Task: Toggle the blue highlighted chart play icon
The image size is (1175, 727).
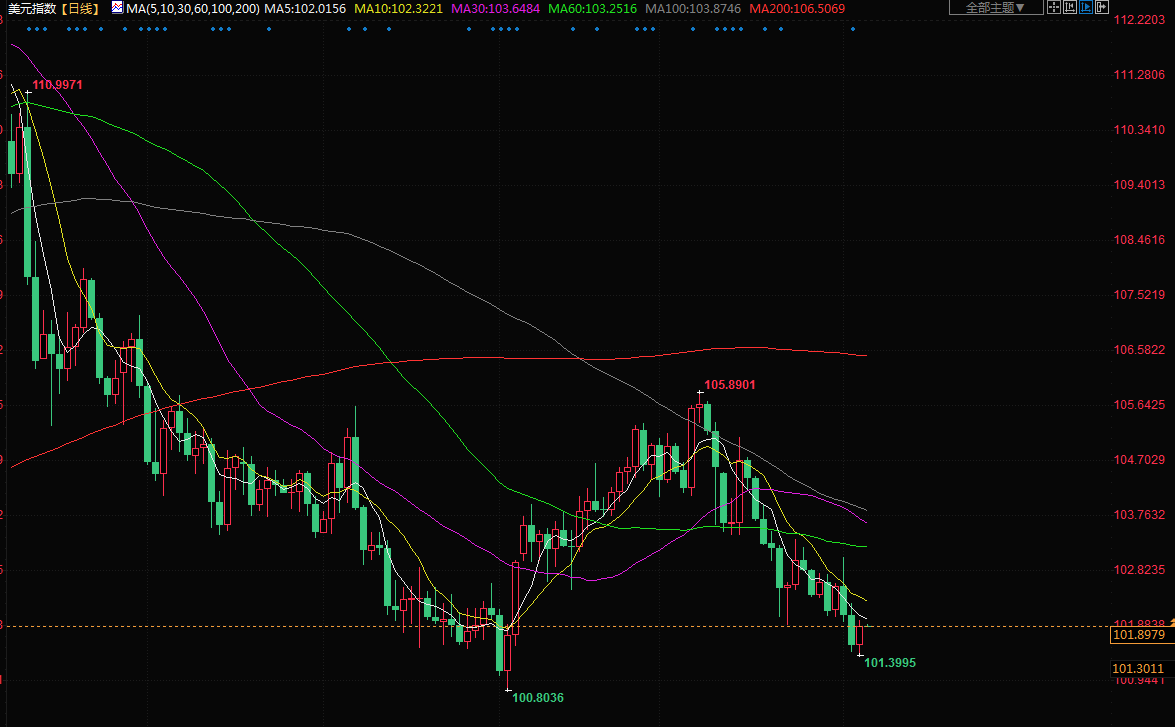Action: click(1085, 8)
